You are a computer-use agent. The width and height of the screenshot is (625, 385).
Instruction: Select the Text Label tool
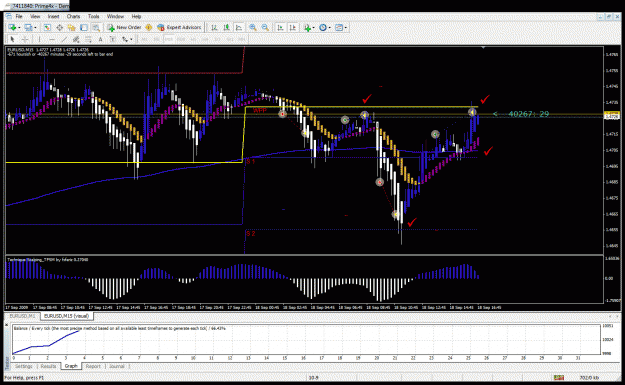113,39
